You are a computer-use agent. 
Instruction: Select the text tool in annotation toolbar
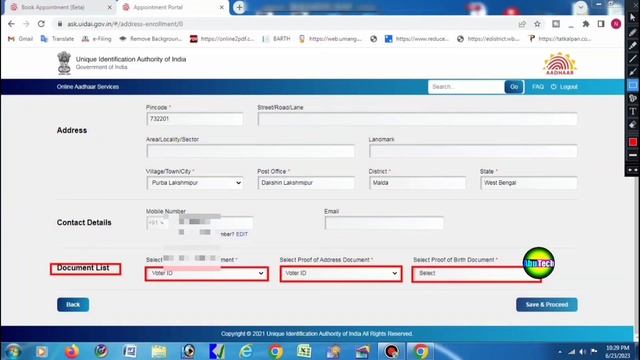tap(633, 111)
